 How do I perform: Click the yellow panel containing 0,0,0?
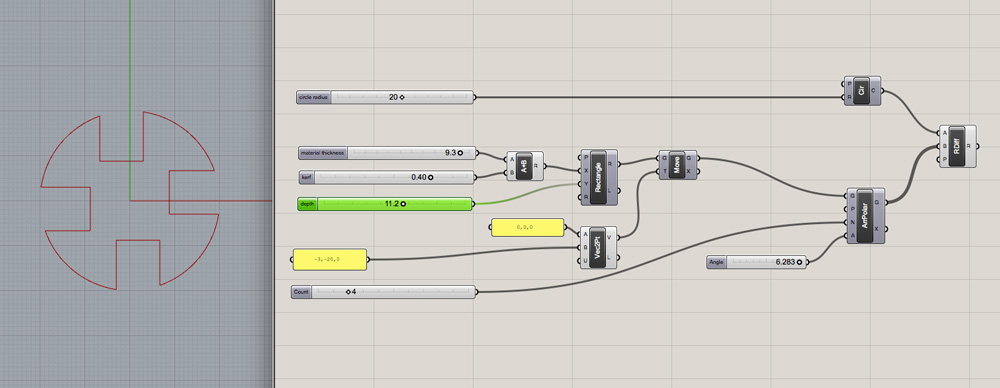point(527,227)
